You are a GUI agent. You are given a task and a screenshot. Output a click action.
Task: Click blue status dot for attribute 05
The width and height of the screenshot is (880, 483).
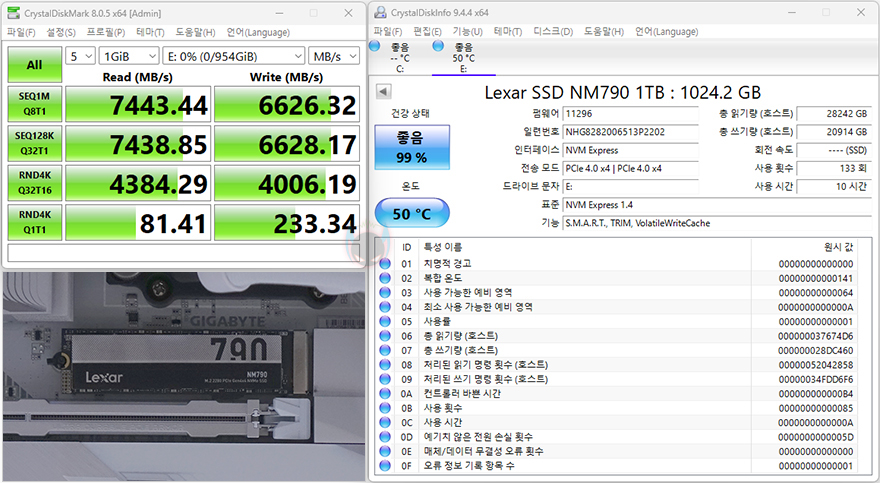pyautogui.click(x=385, y=321)
